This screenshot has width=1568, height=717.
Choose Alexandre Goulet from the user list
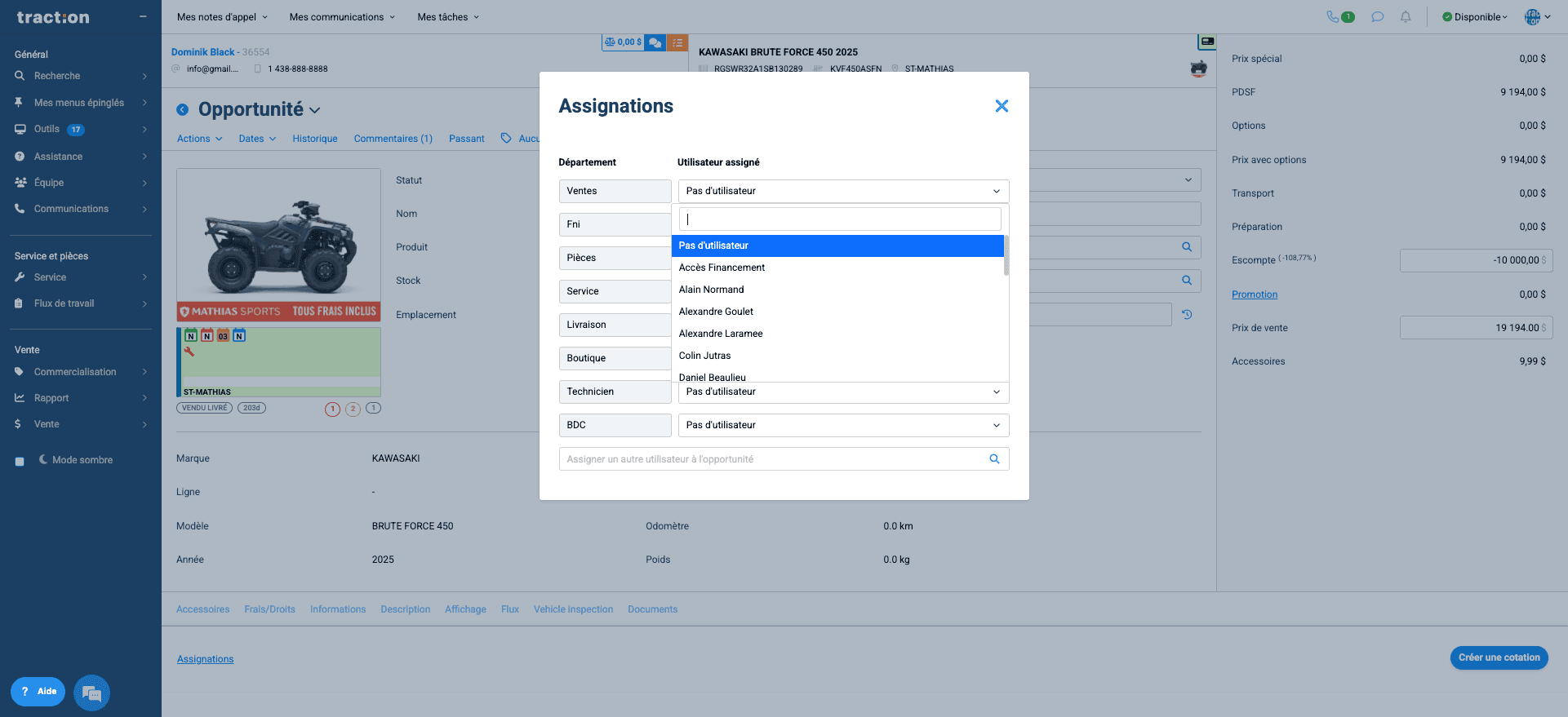pos(837,312)
